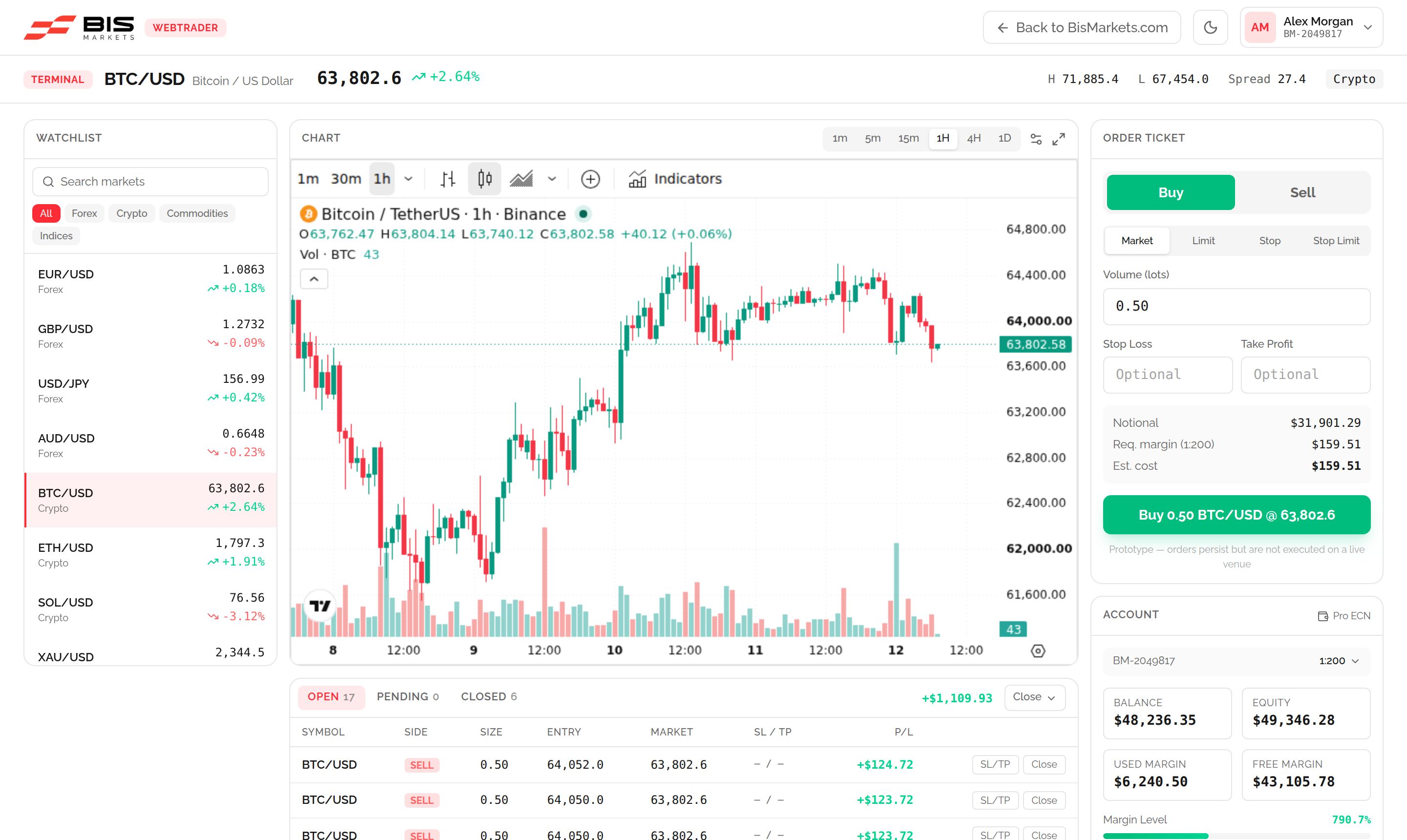Click the Margin Level progress bar
The width and height of the screenshot is (1407, 840).
(x=1236, y=836)
